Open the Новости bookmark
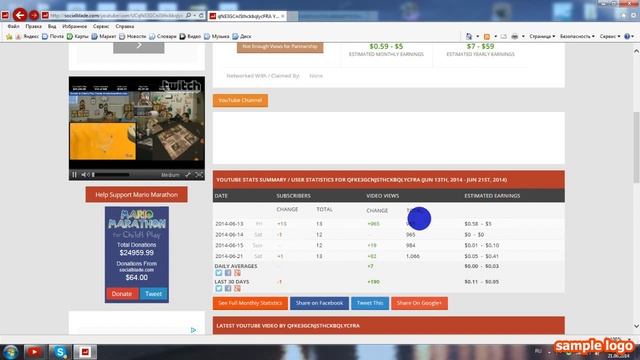This screenshot has width=640, height=360. pos(132,36)
